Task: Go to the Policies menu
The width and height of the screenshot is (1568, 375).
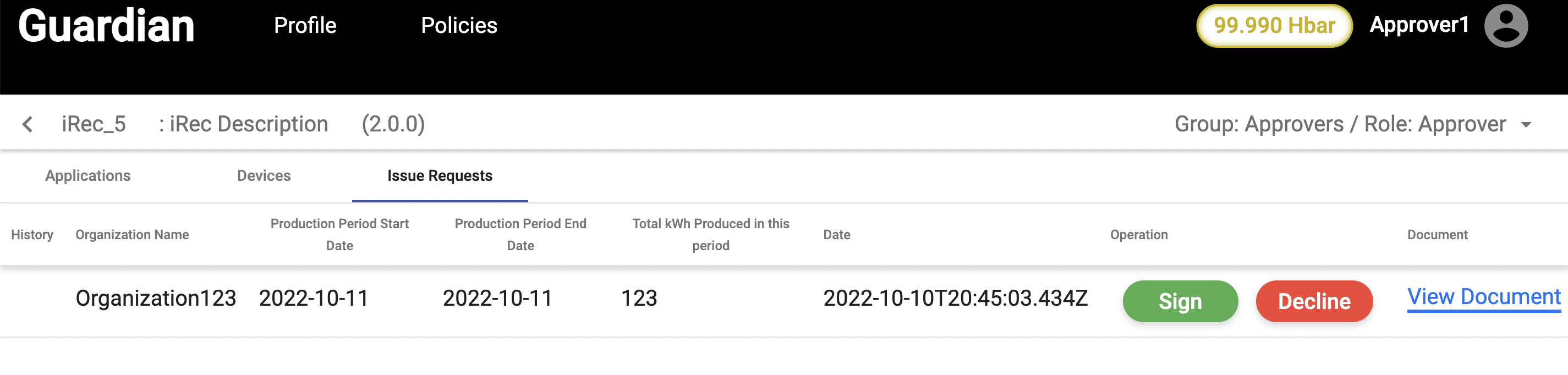Action: (459, 25)
